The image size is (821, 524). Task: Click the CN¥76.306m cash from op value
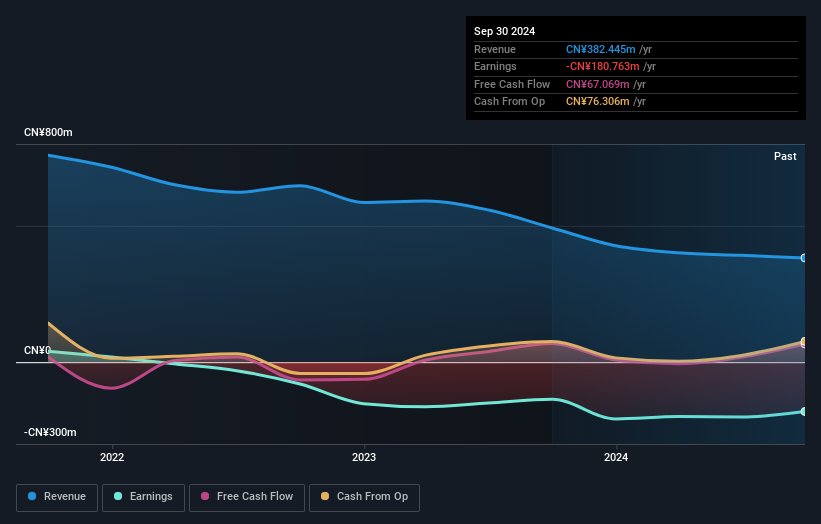[x=597, y=102]
